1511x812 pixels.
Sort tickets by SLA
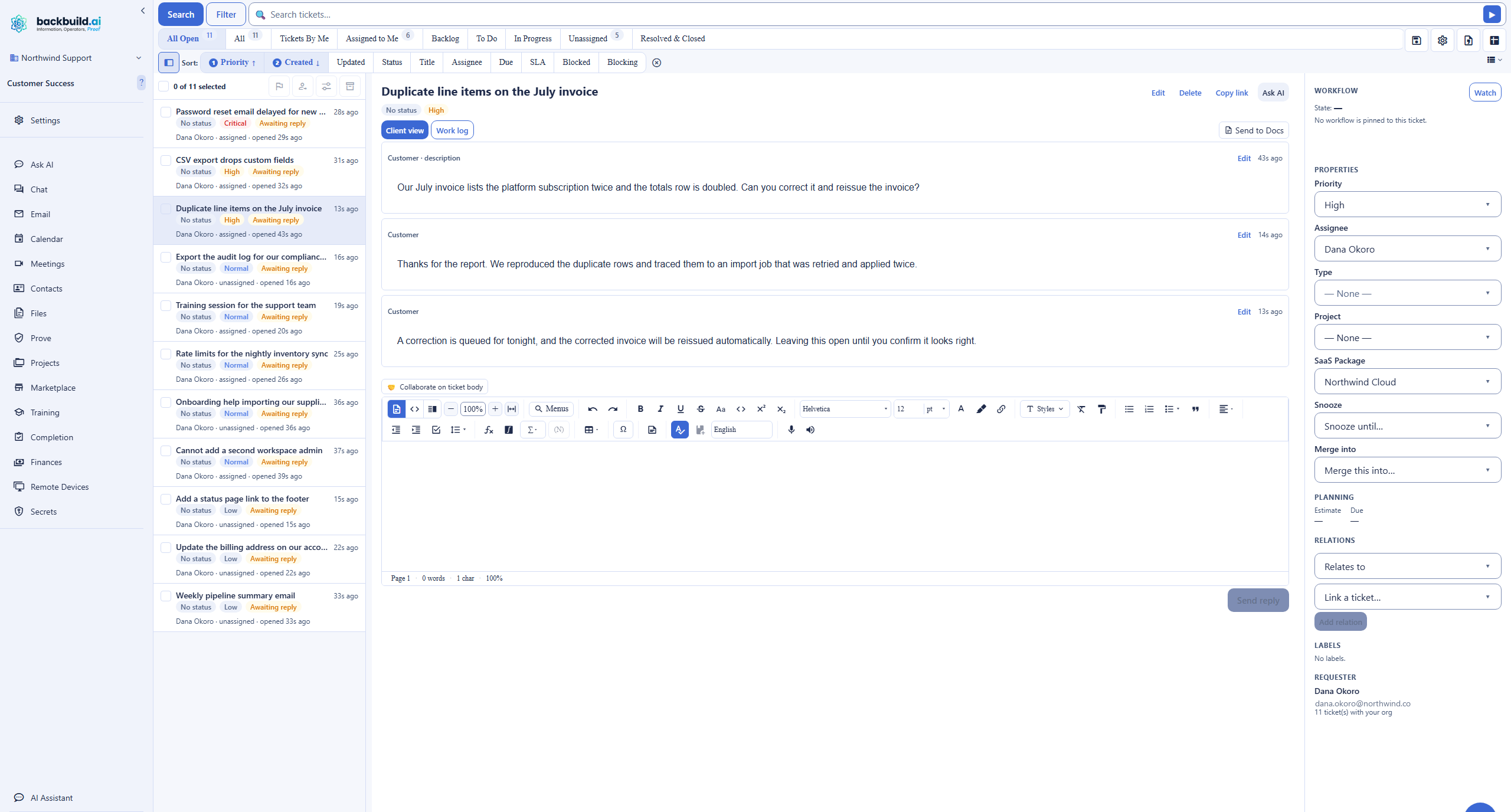pyautogui.click(x=537, y=62)
